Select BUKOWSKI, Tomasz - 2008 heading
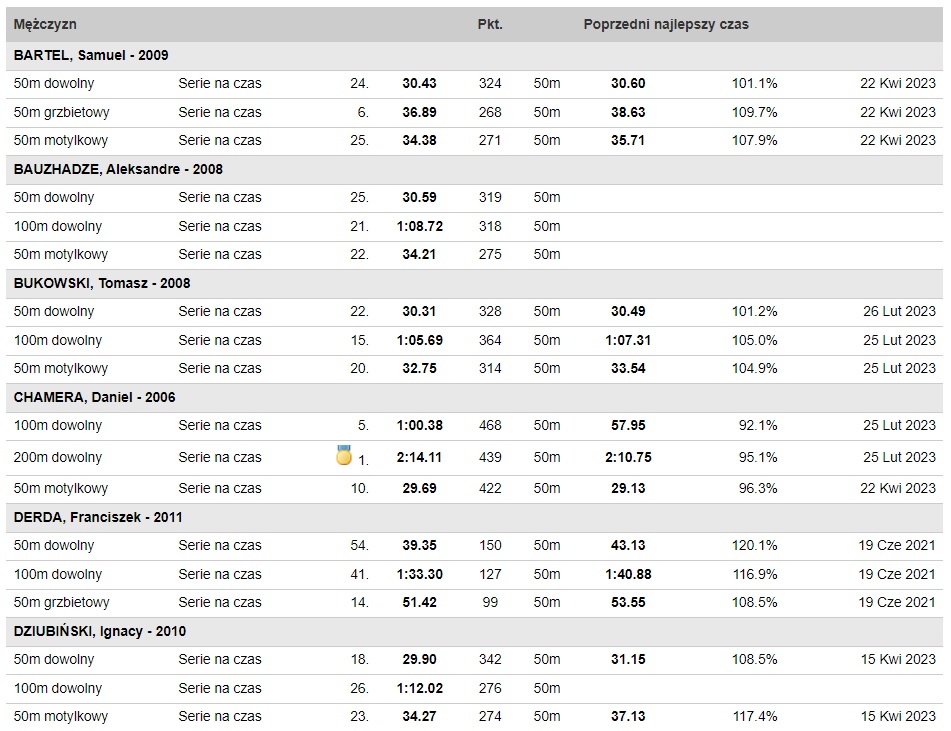The height and width of the screenshot is (731, 951). pyautogui.click(x=102, y=283)
